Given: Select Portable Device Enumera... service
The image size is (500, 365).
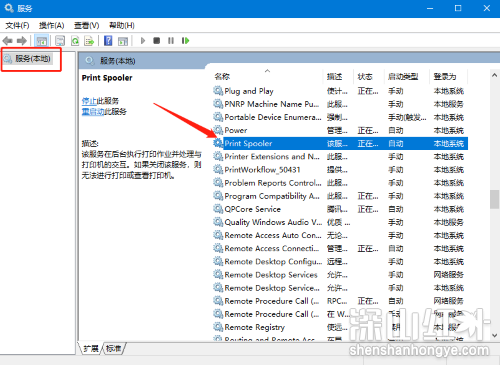Looking at the screenshot, I should (340, 117).
